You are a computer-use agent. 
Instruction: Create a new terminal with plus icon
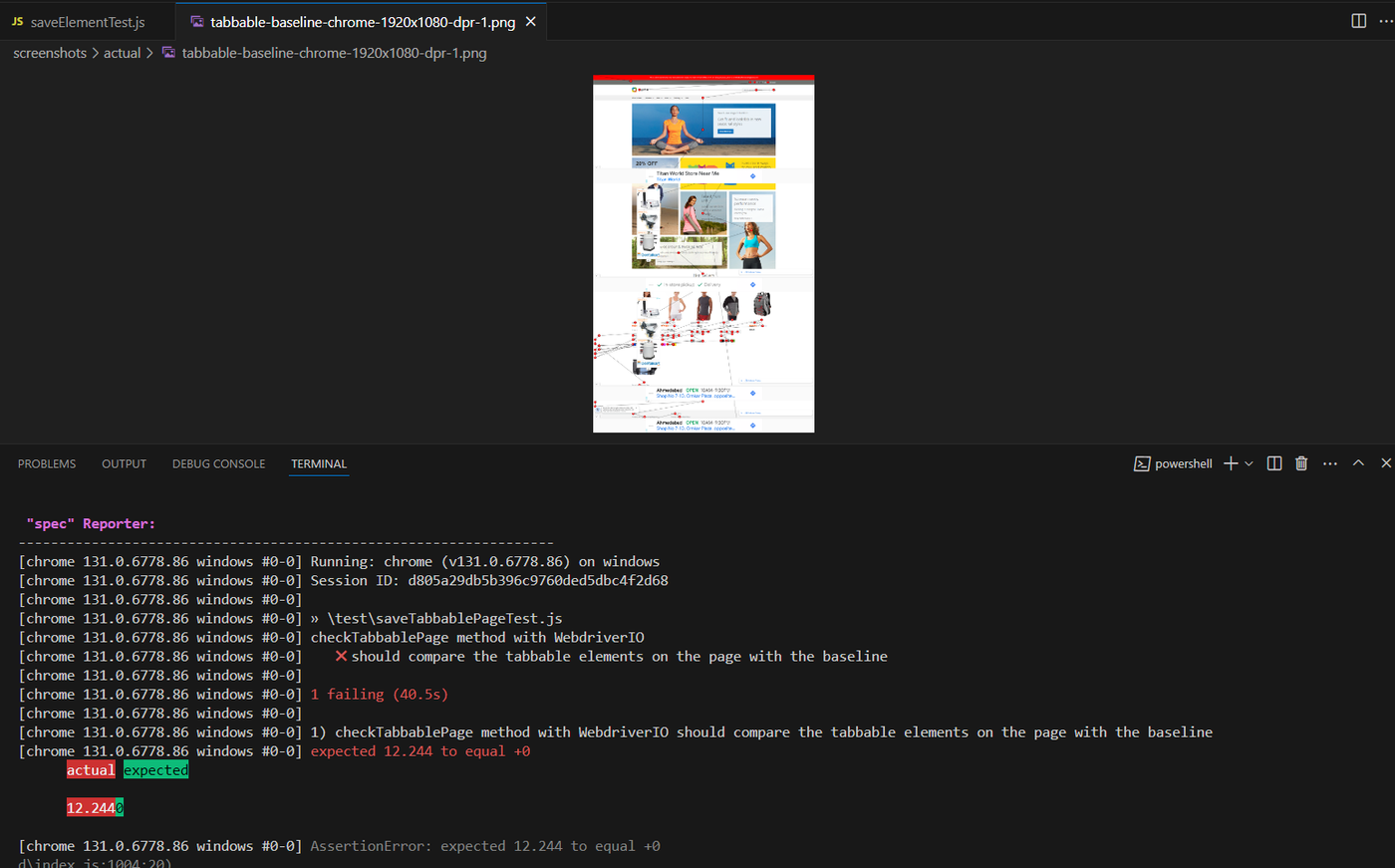tap(1231, 463)
